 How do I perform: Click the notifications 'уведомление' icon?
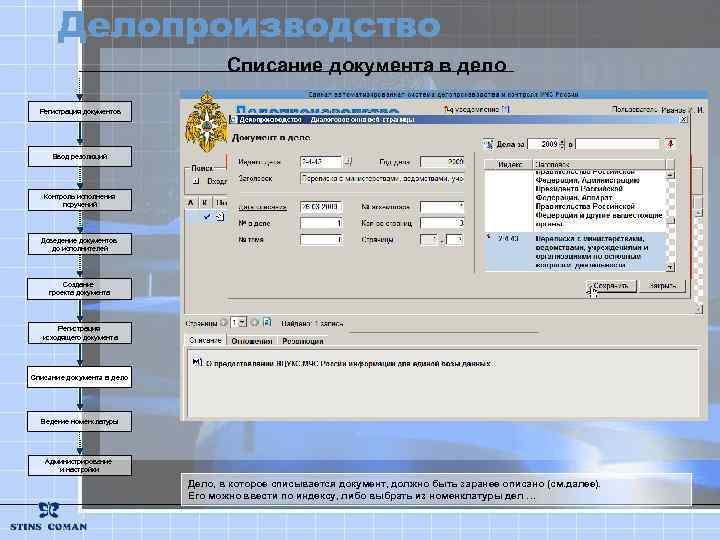click(x=448, y=109)
